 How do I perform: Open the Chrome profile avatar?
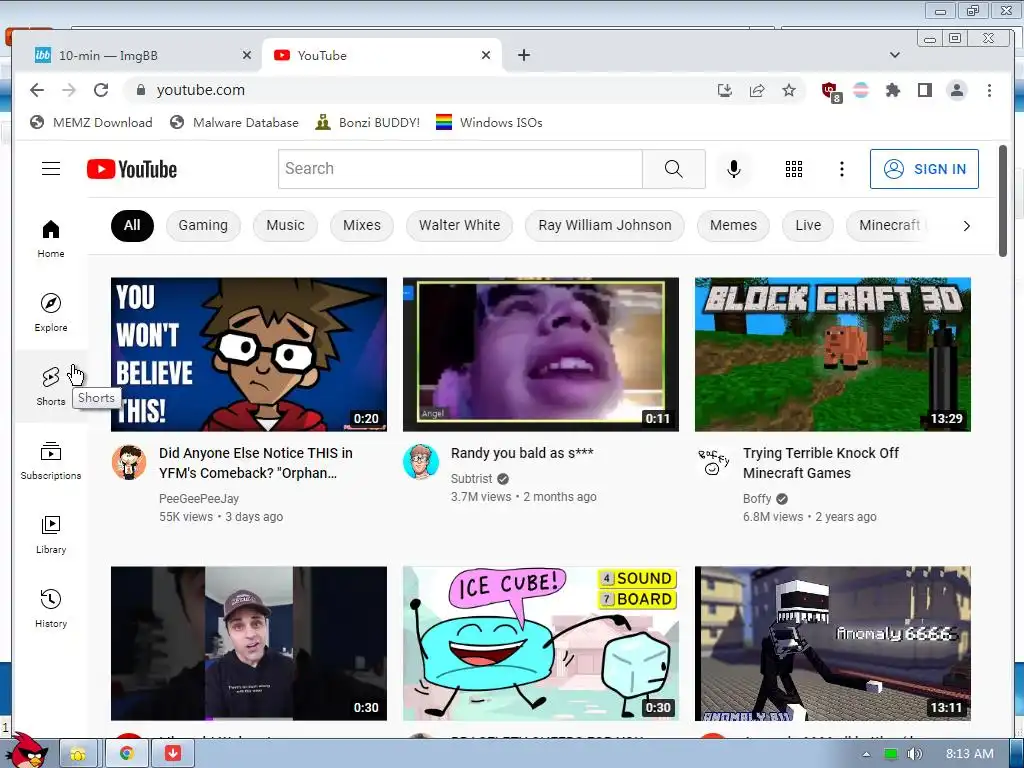click(957, 90)
